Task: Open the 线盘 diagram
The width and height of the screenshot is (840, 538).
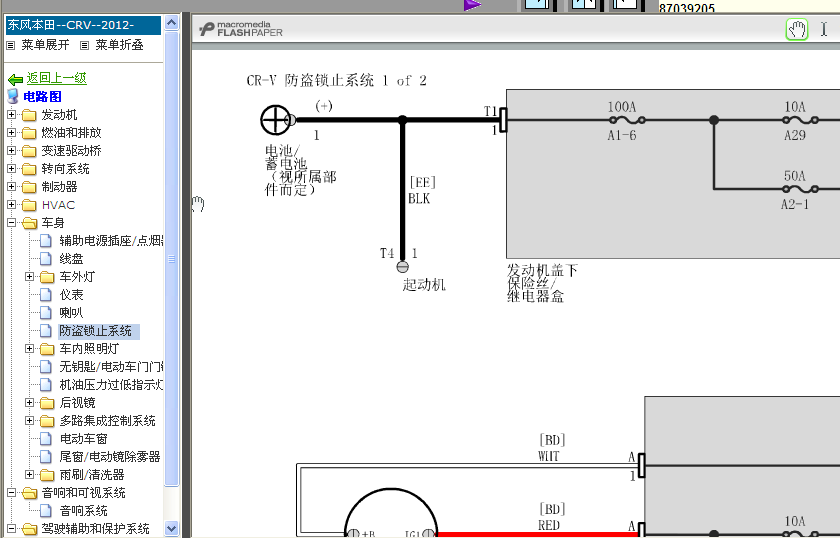Action: [x=71, y=259]
